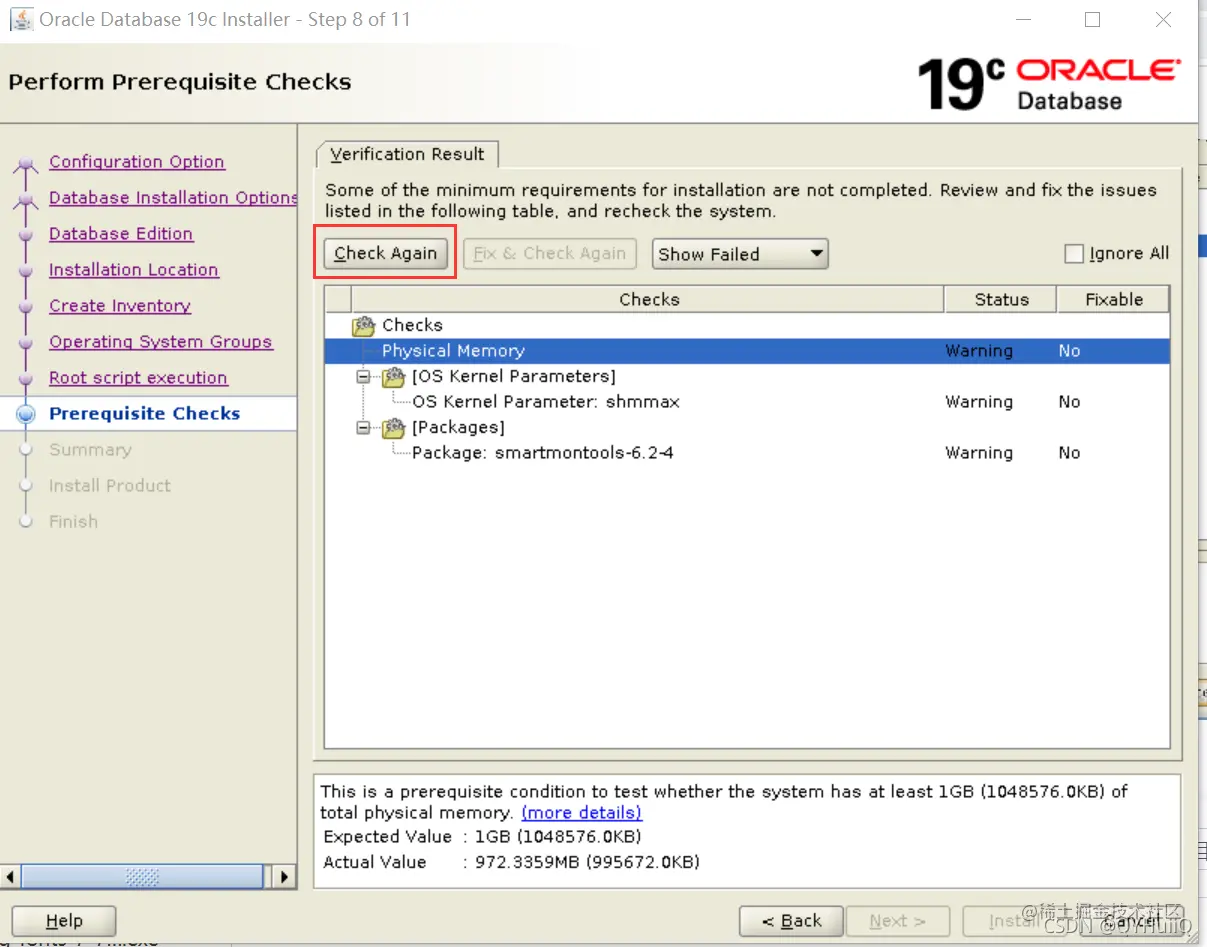Click the Check Again button
This screenshot has height=947, width=1207.
click(386, 253)
